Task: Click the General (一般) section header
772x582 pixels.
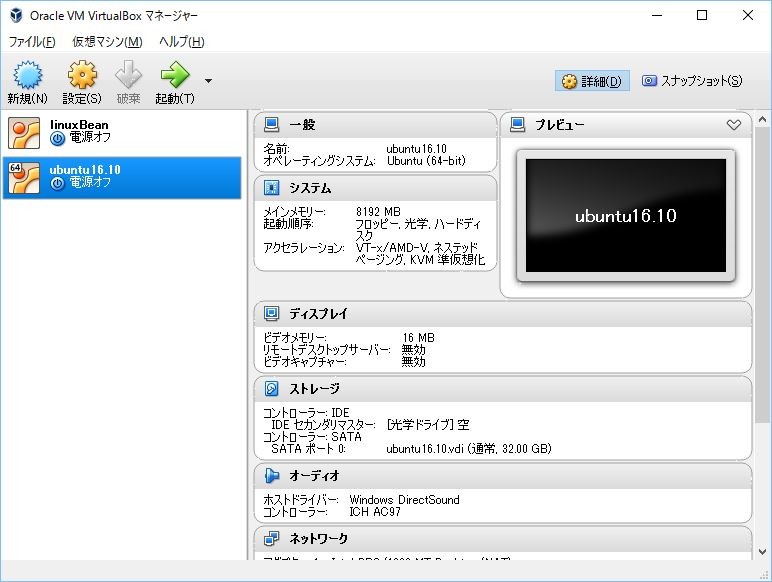Action: [301, 125]
